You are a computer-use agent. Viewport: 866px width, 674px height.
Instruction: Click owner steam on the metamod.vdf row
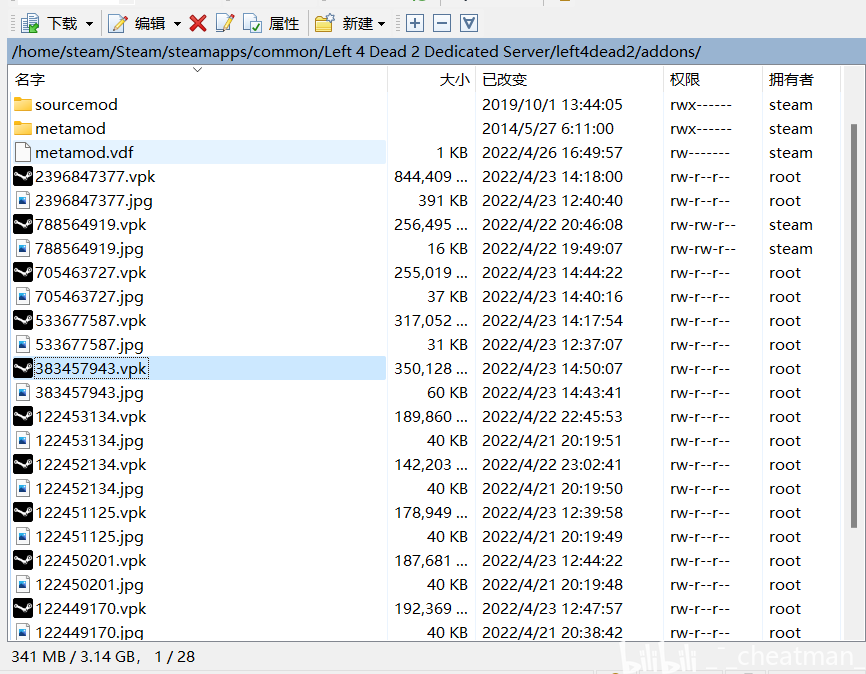point(791,152)
